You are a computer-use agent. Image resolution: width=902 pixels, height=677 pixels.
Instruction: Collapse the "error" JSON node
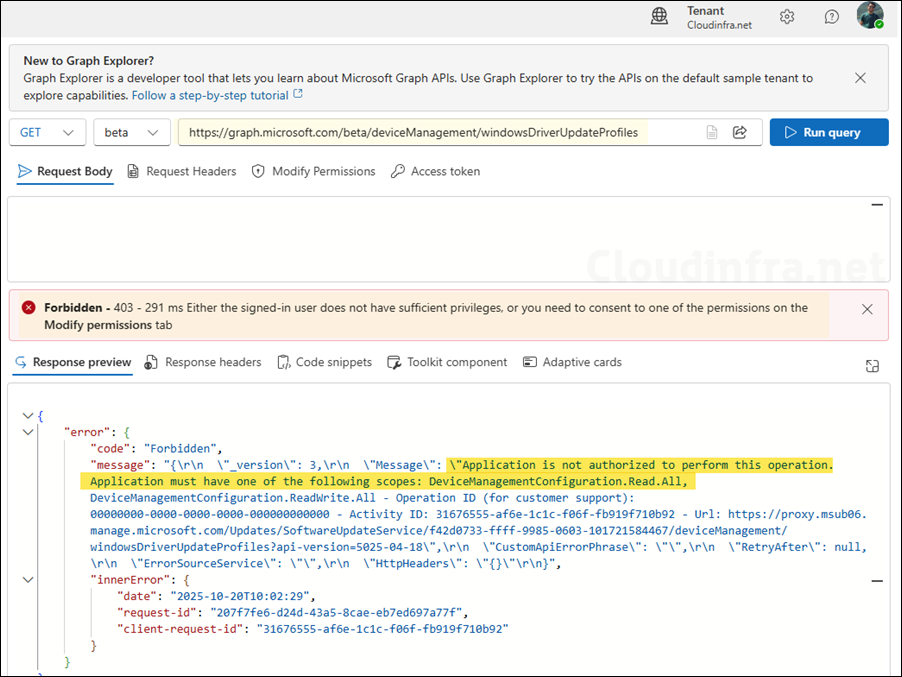click(27, 432)
